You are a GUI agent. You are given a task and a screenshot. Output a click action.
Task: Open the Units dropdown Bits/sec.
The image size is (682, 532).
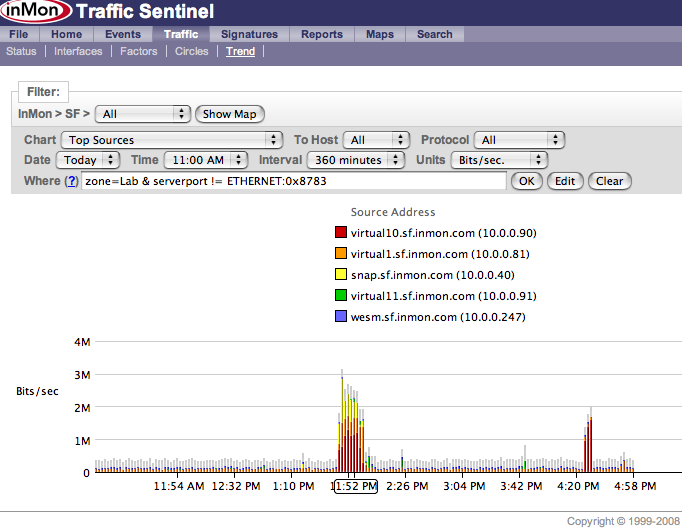pyautogui.click(x=499, y=160)
